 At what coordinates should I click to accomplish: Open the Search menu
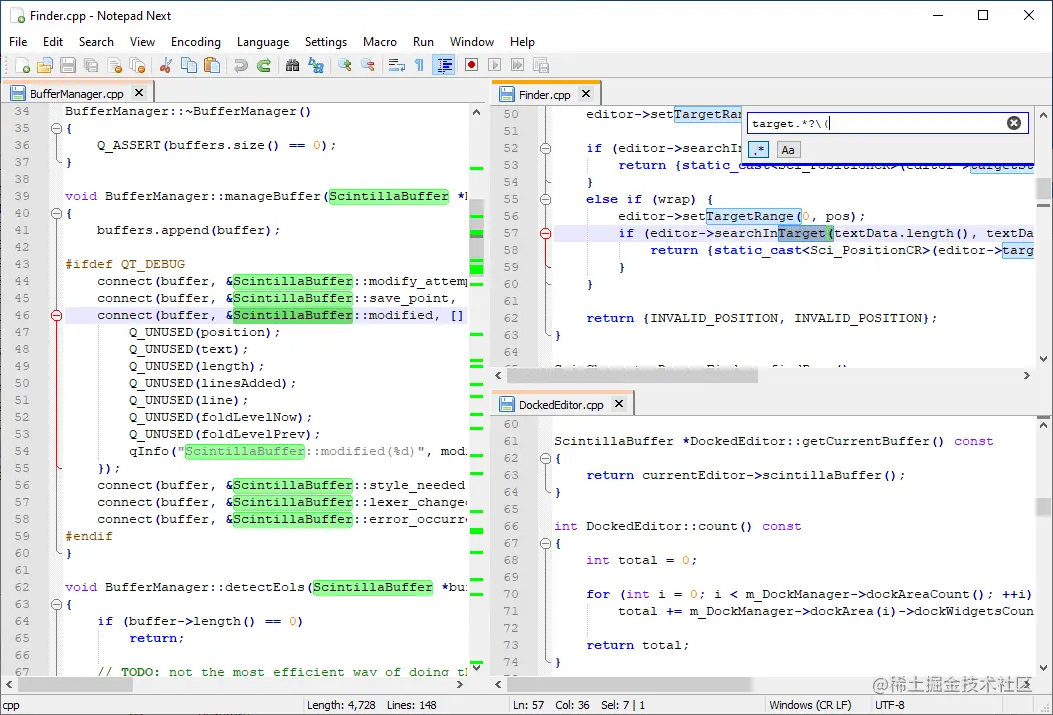pyautogui.click(x=96, y=42)
